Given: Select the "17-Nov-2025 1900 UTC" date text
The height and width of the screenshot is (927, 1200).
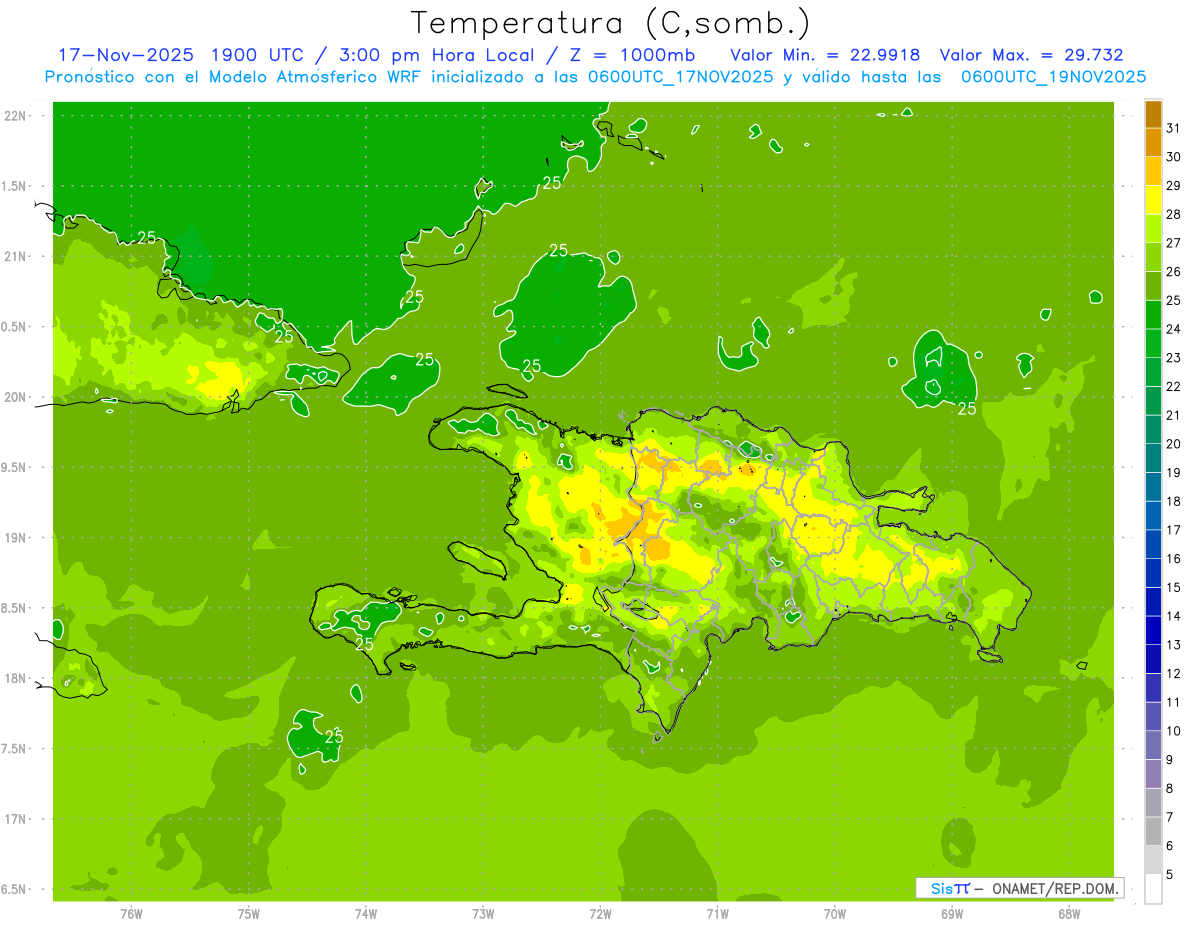Looking at the screenshot, I should click(x=181, y=55).
